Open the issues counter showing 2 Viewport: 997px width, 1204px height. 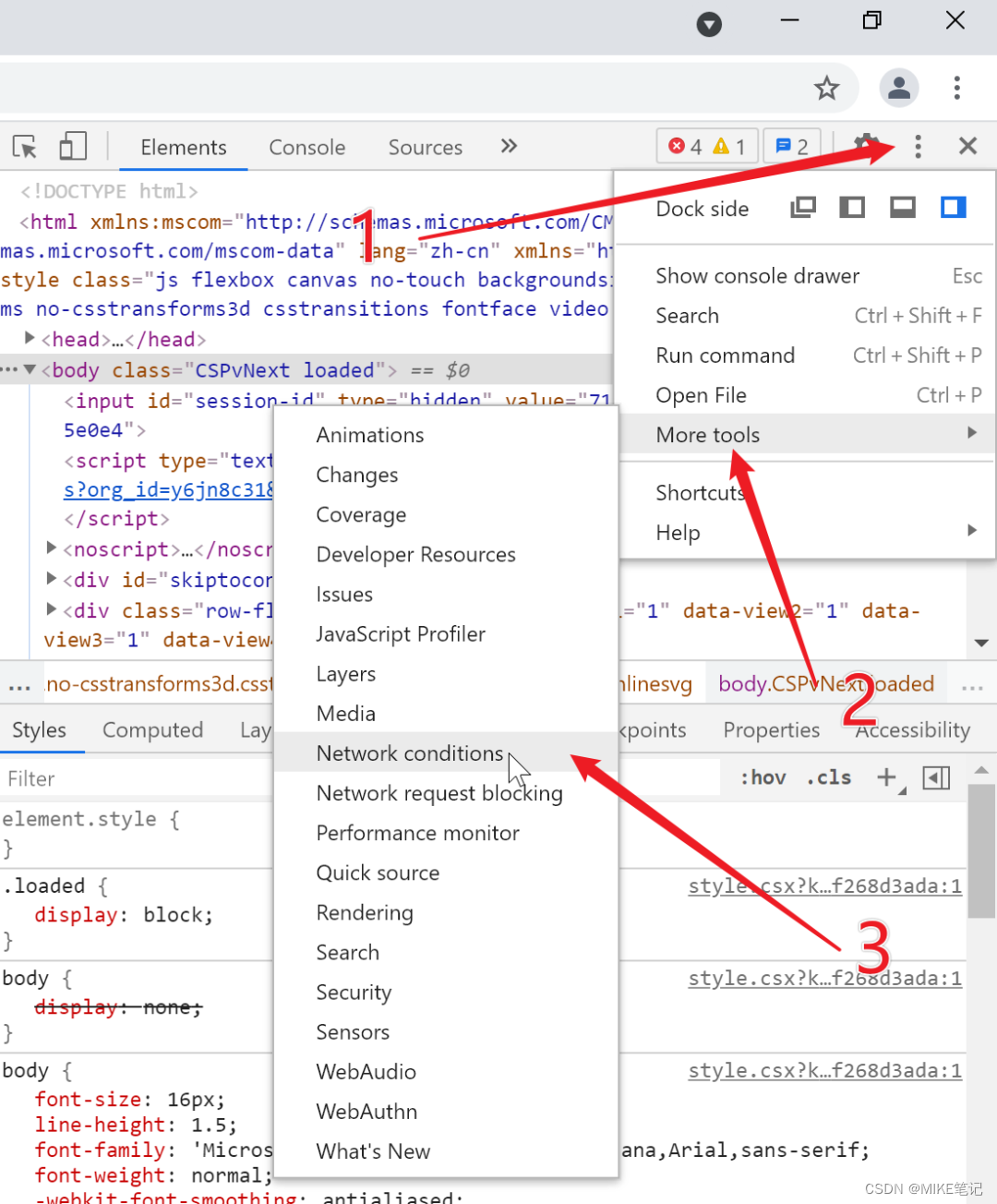[x=792, y=146]
